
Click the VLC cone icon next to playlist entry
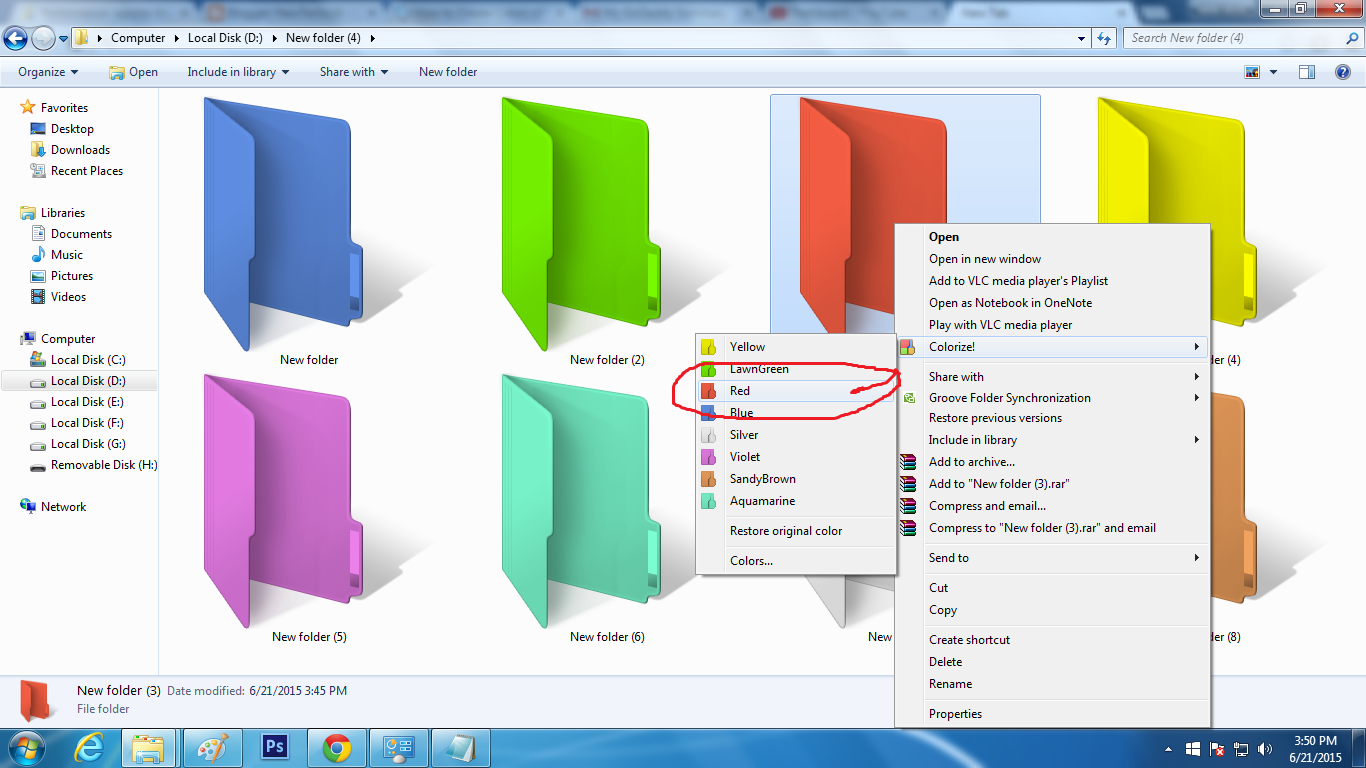(x=908, y=281)
